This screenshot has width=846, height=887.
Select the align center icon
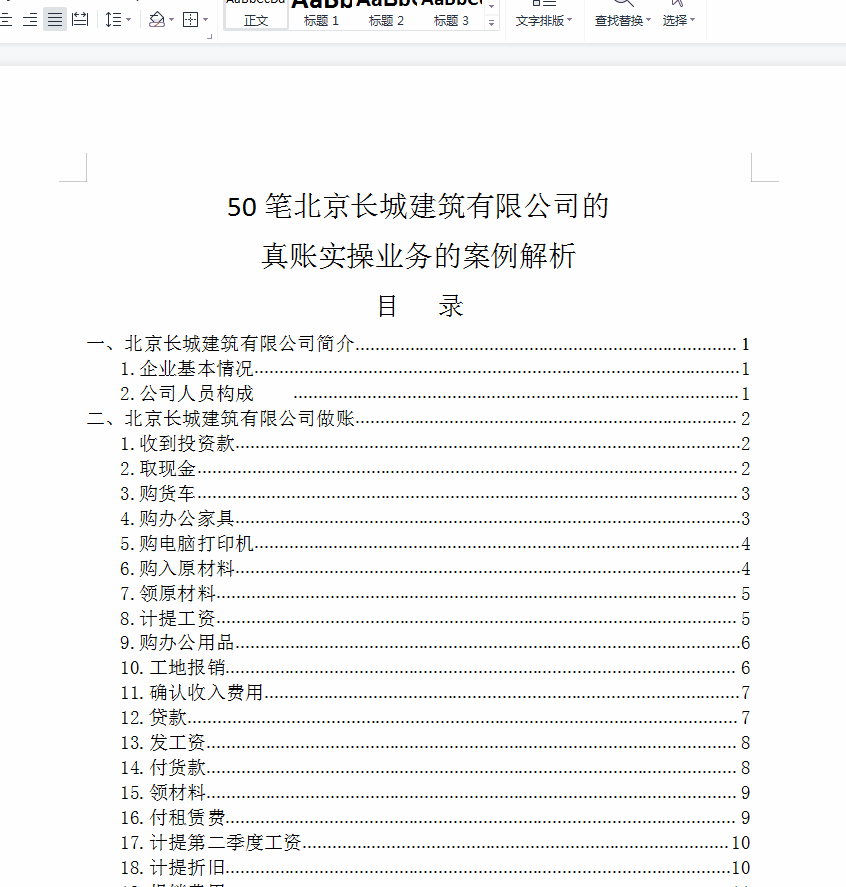pyautogui.click(x=6, y=19)
